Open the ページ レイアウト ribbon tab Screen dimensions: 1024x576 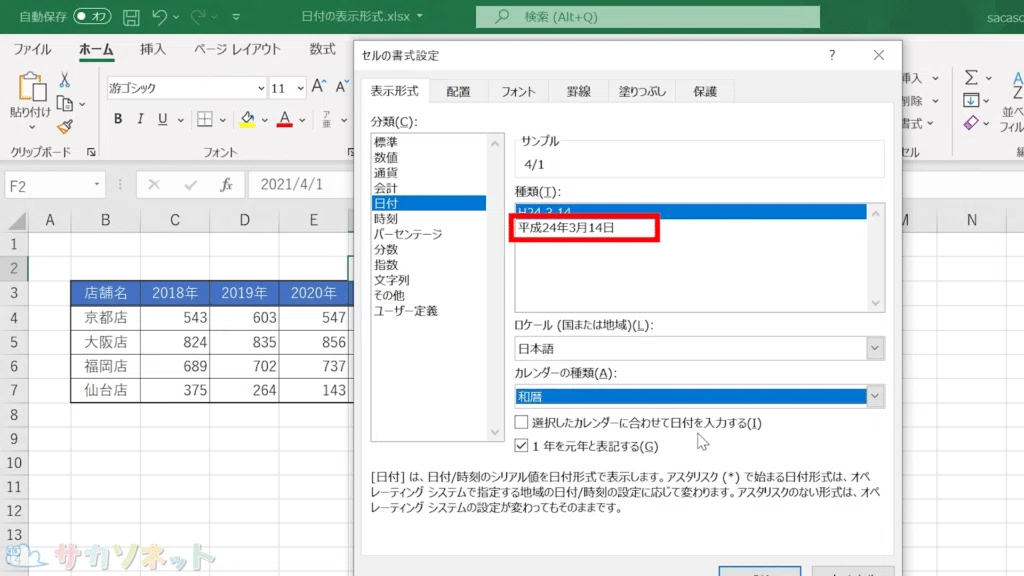coord(237,50)
